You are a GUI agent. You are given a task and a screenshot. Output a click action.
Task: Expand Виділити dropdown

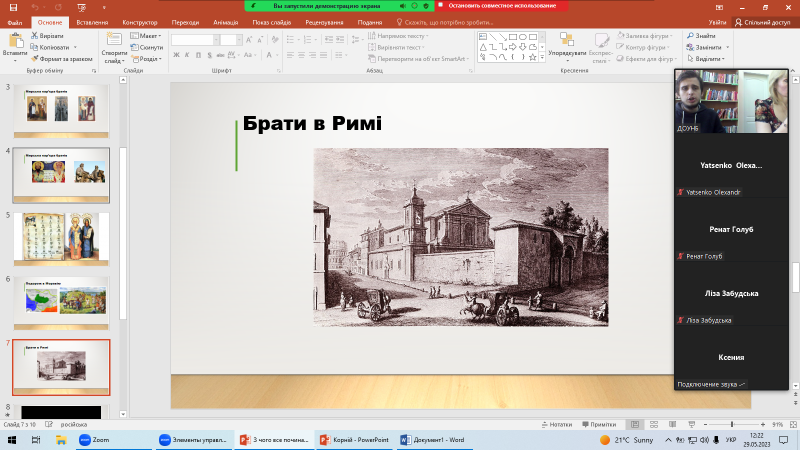(706, 59)
